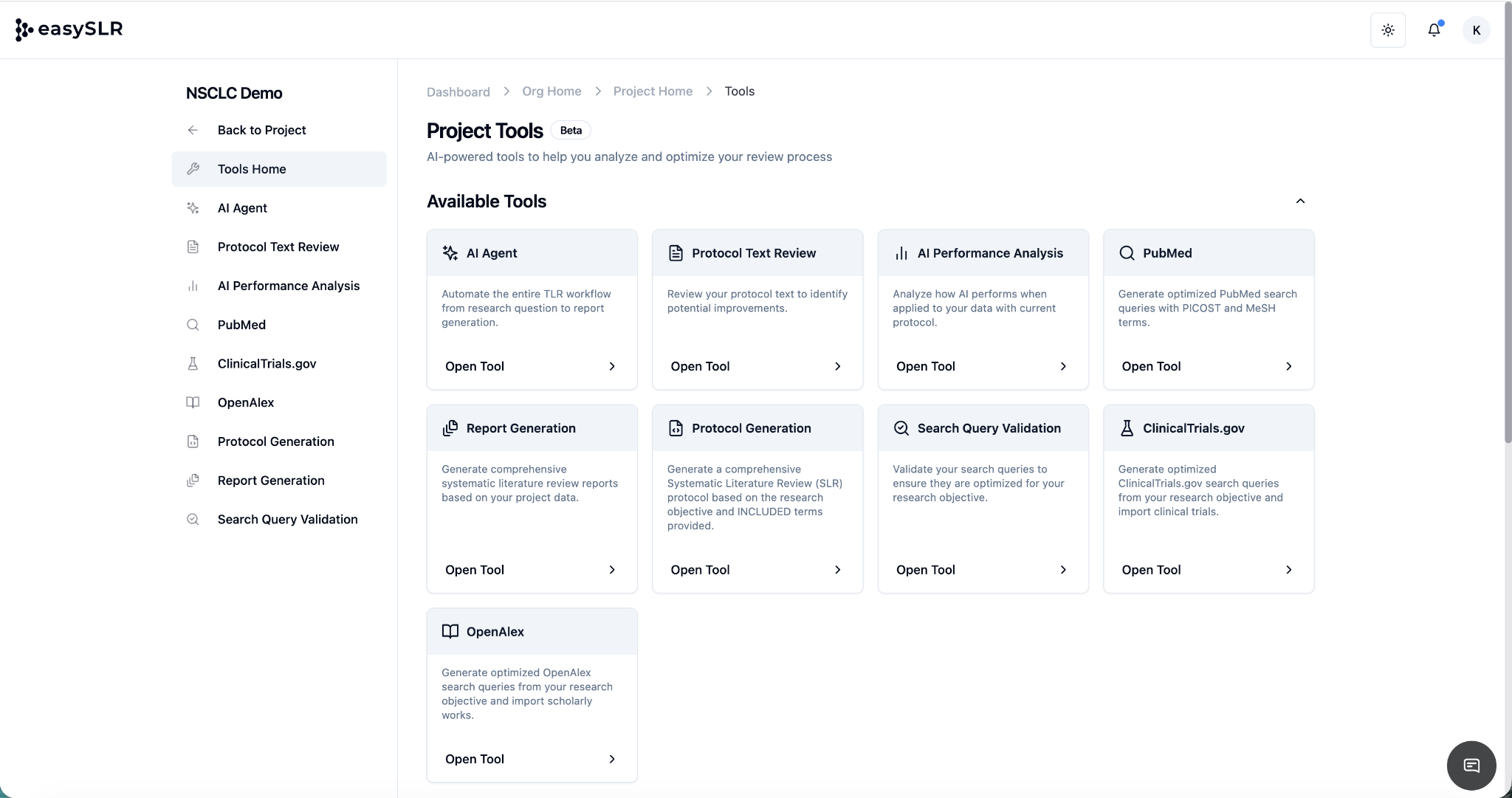Image resolution: width=1512 pixels, height=798 pixels.
Task: Click the book icon beside OpenAlex in sidebar
Action: click(193, 402)
